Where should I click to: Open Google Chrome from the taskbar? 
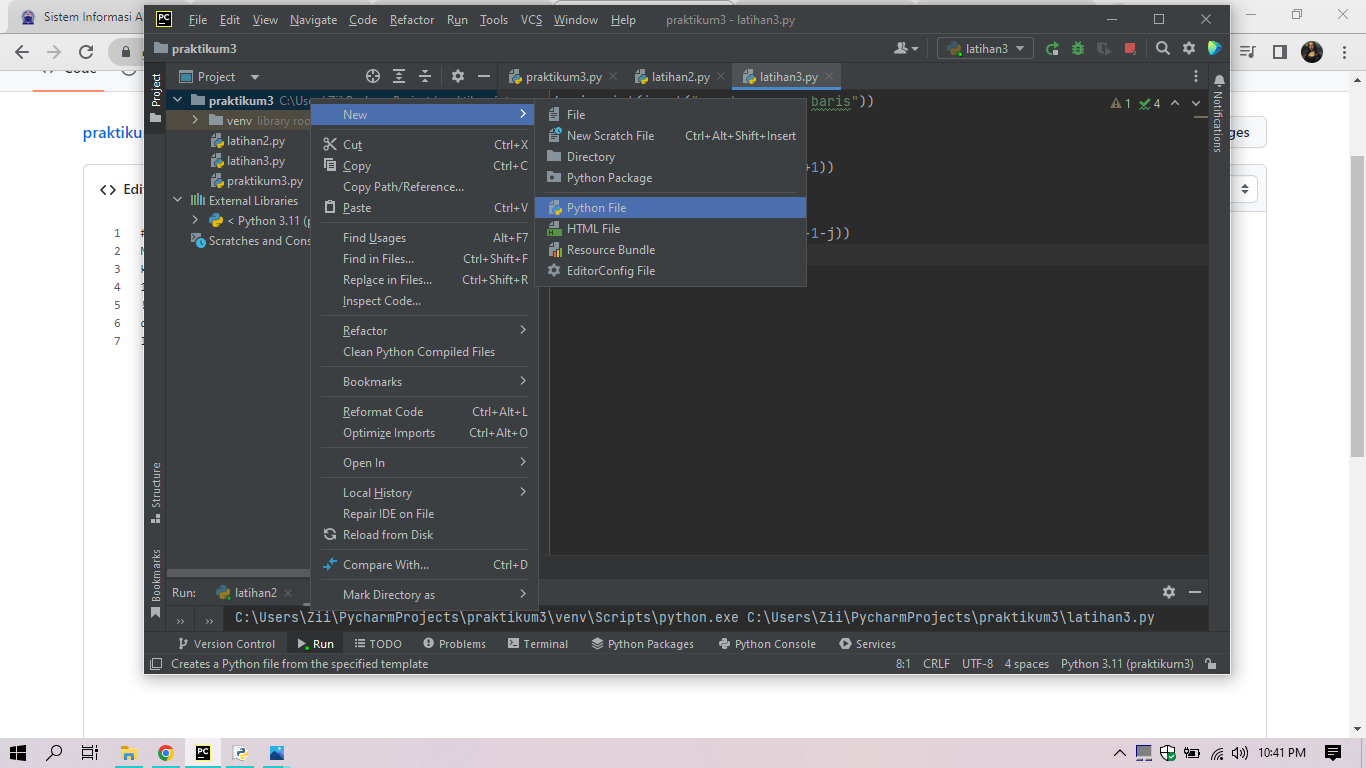[166, 752]
